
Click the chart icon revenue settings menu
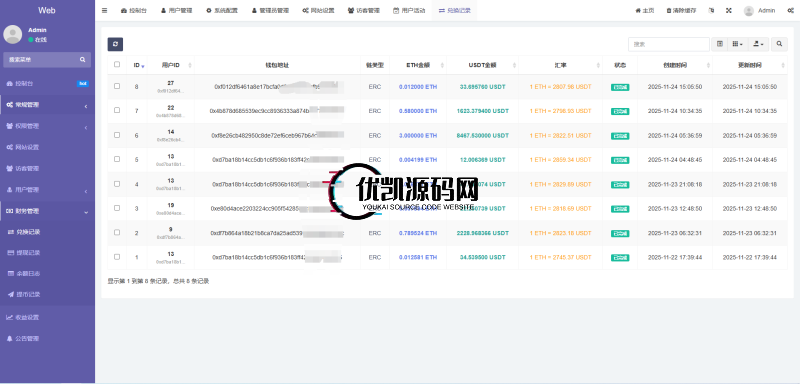click(9, 317)
